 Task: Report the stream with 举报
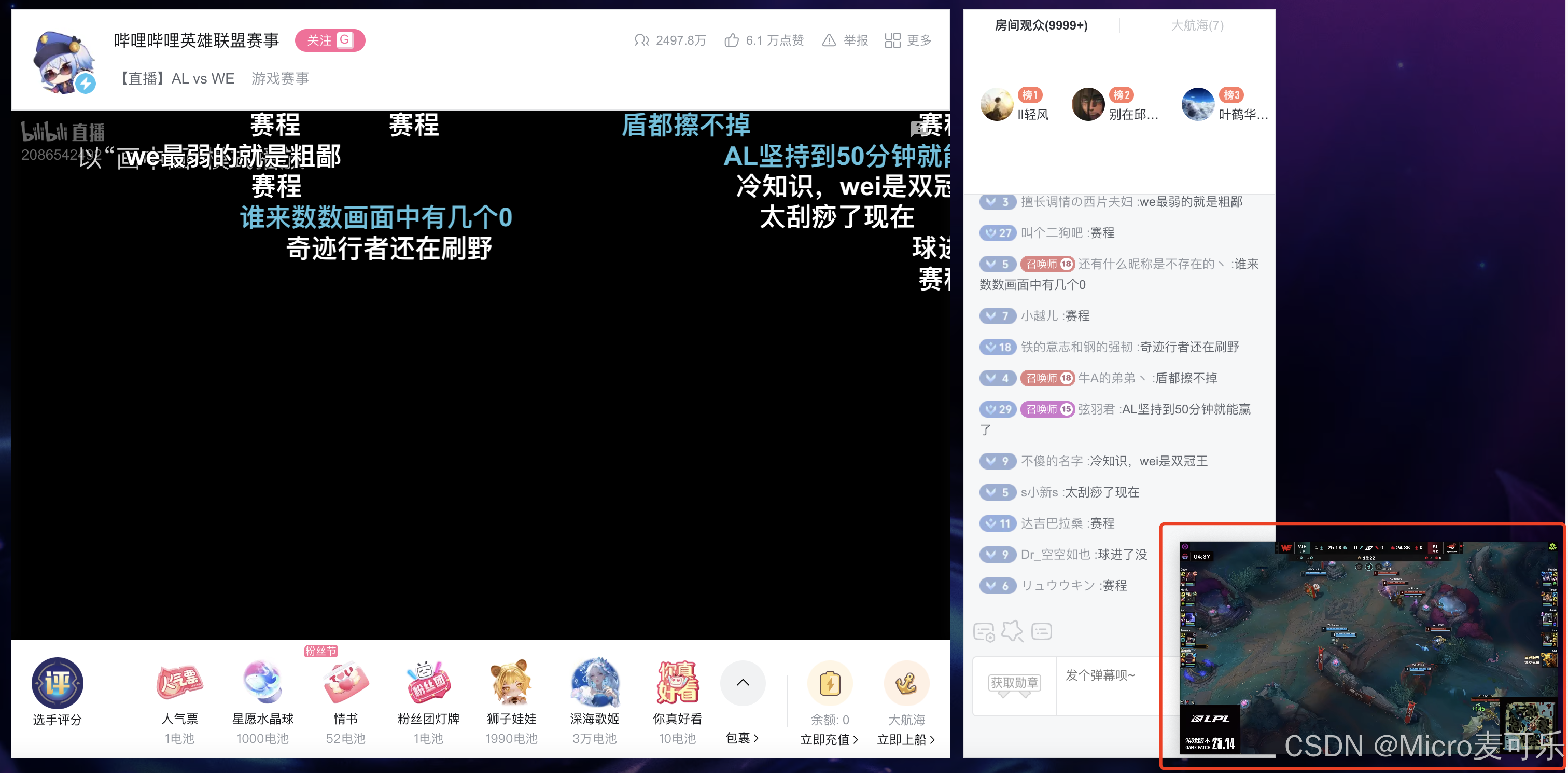point(845,40)
